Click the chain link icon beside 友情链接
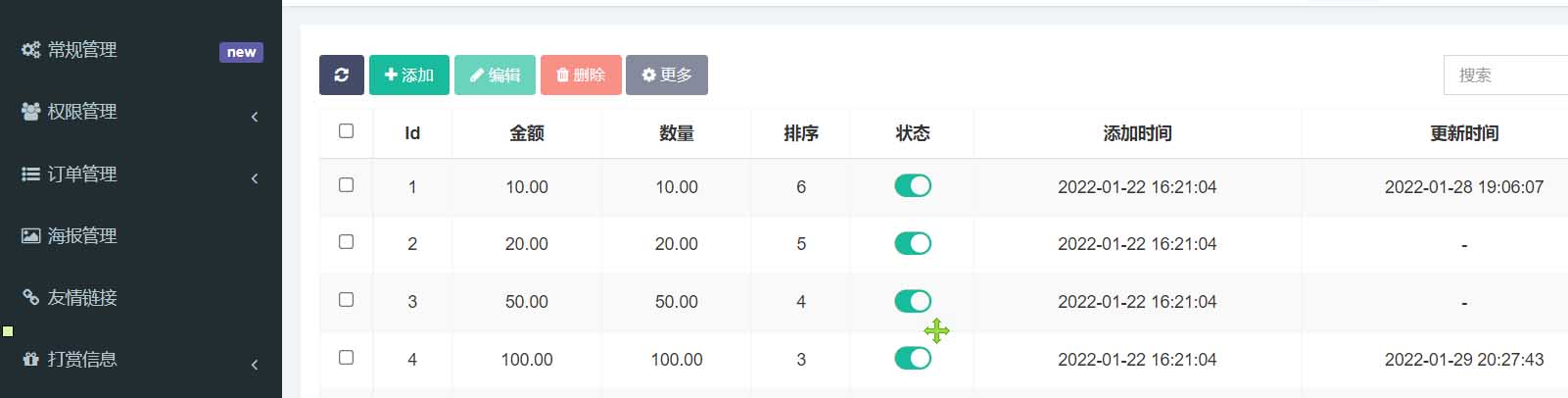 click(x=31, y=297)
